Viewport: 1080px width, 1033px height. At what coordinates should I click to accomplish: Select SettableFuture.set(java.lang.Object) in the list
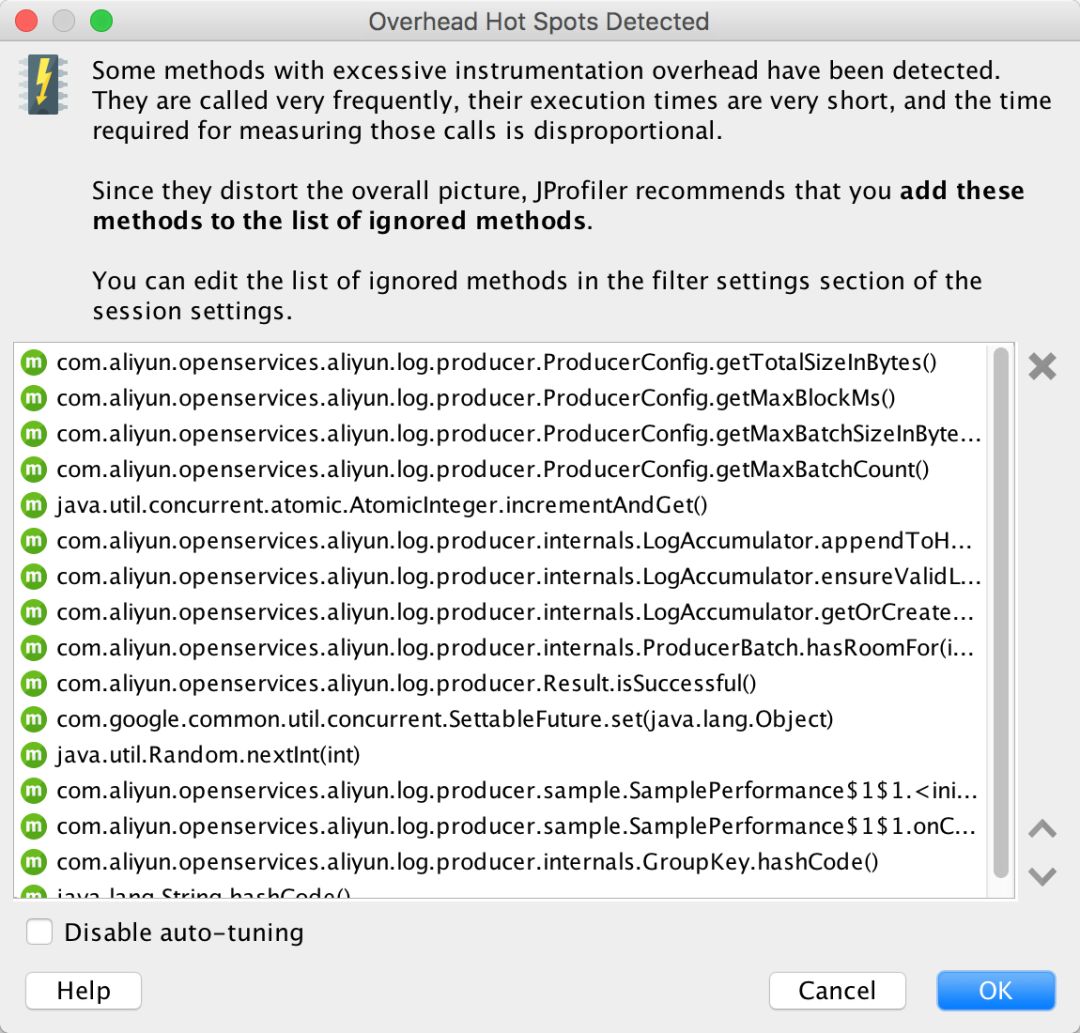click(445, 719)
